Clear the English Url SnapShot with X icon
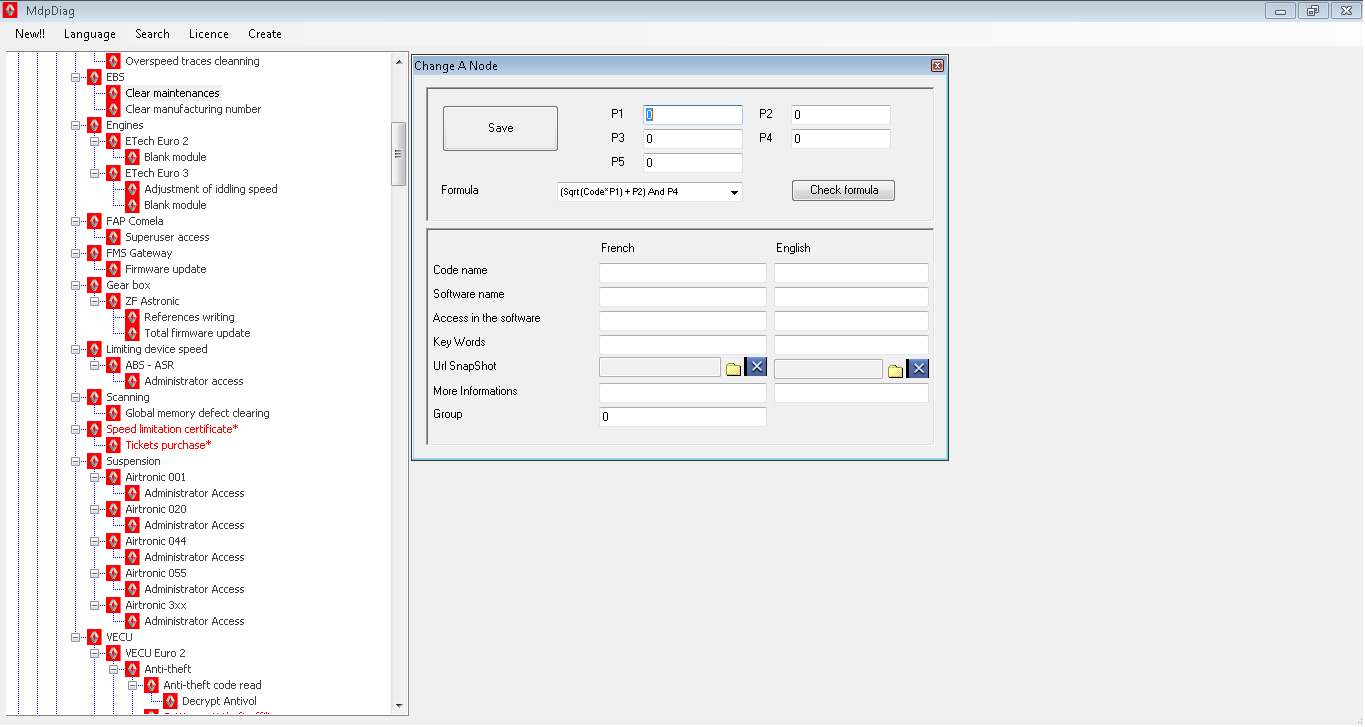 (918, 368)
